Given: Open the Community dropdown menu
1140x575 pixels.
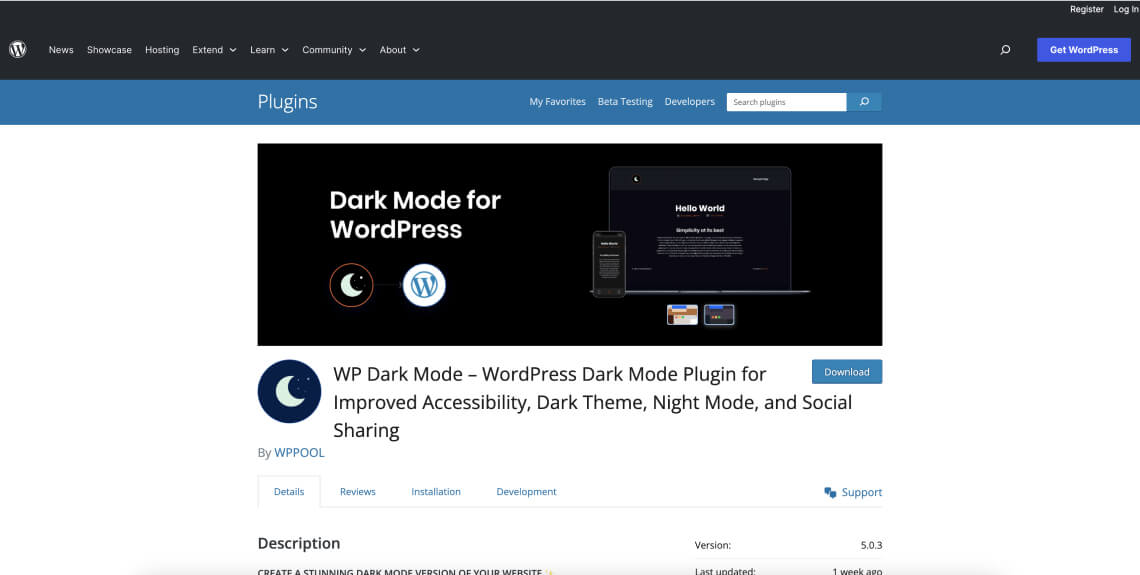Looking at the screenshot, I should pos(334,50).
